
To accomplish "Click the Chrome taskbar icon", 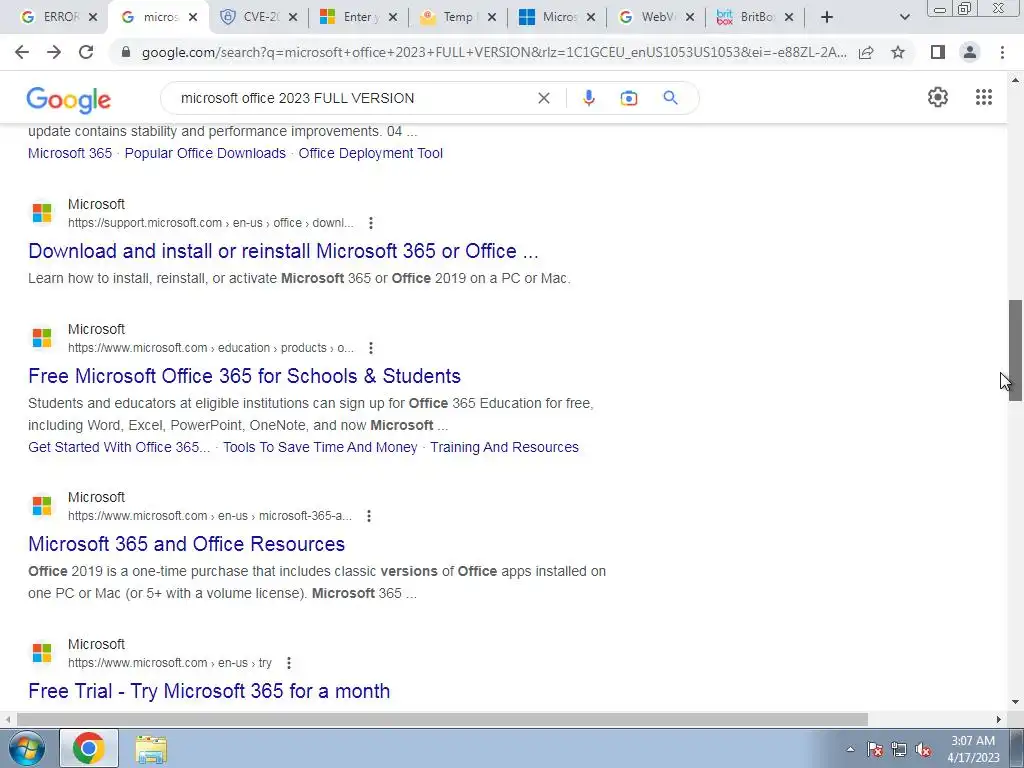I will point(89,748).
